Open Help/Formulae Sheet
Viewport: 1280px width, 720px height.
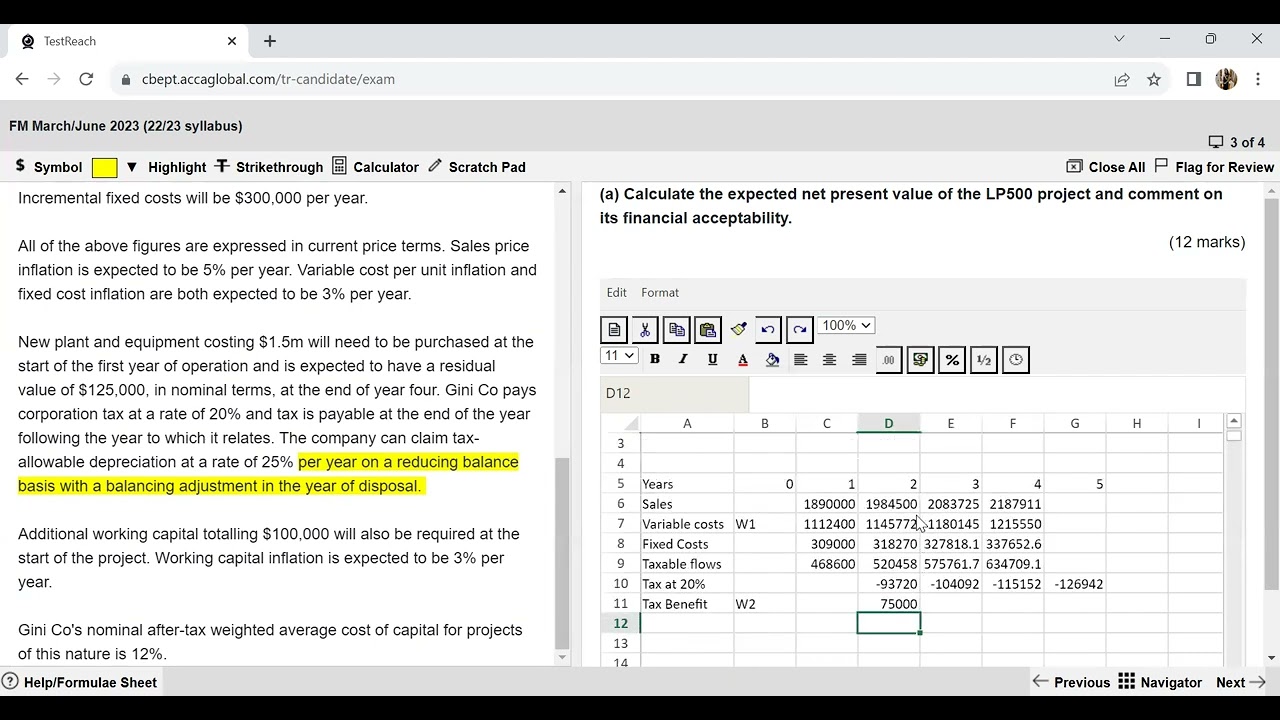[x=80, y=682]
